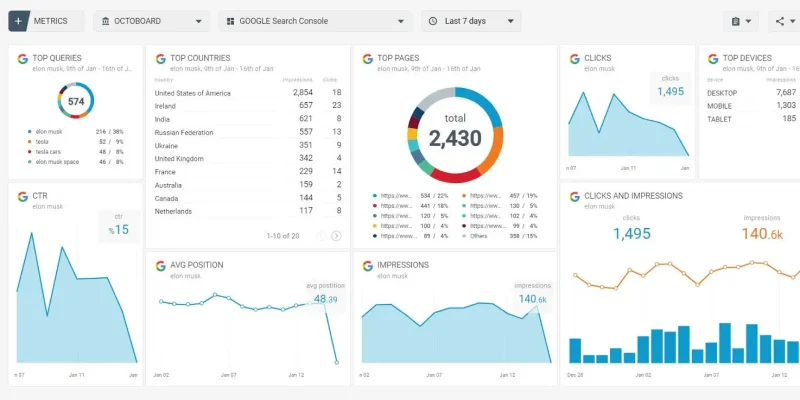The image size is (800, 400).
Task: Click the dashboard grid icon beside GOOGLE Search Console
Action: pyautogui.click(x=231, y=21)
